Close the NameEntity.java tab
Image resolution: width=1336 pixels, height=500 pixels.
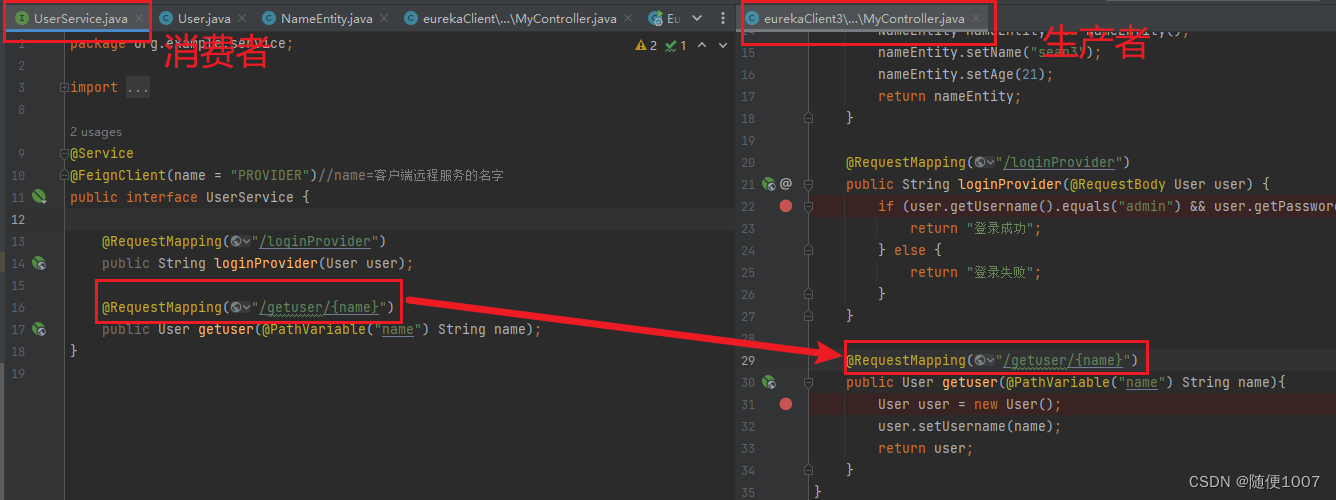(385, 19)
